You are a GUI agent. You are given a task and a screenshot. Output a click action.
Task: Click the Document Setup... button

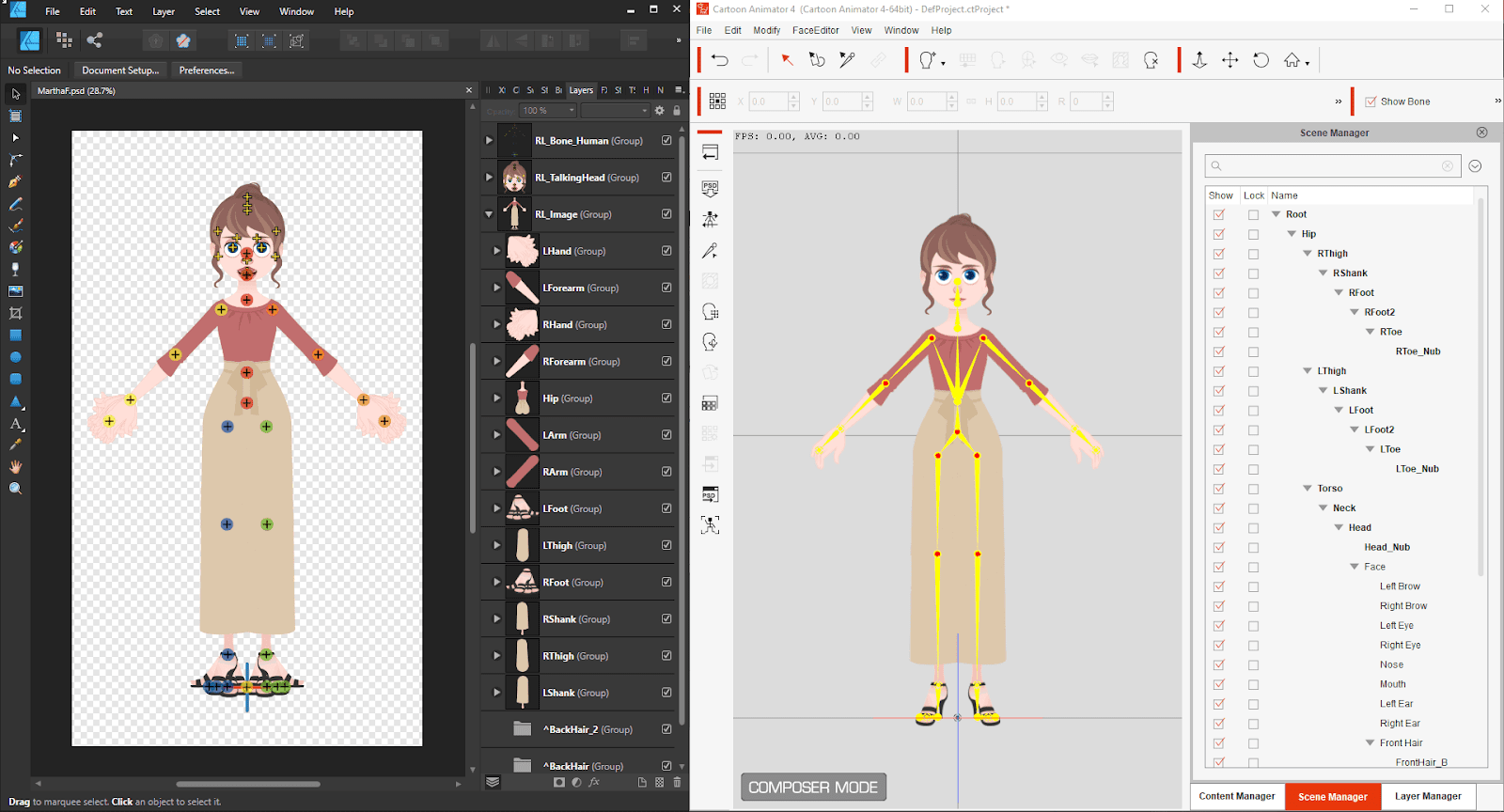[120, 70]
